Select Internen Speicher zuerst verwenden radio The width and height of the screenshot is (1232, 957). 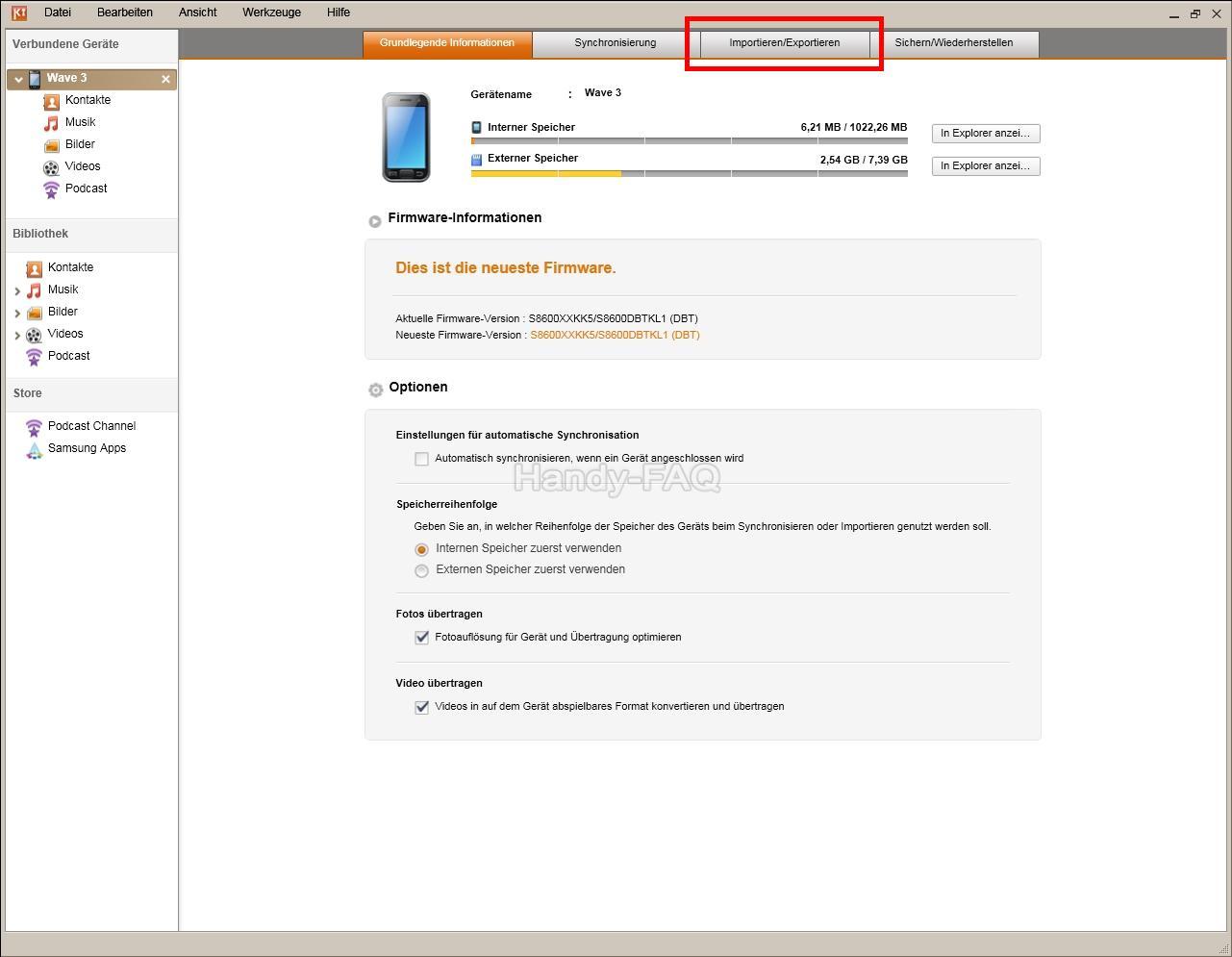coord(421,549)
